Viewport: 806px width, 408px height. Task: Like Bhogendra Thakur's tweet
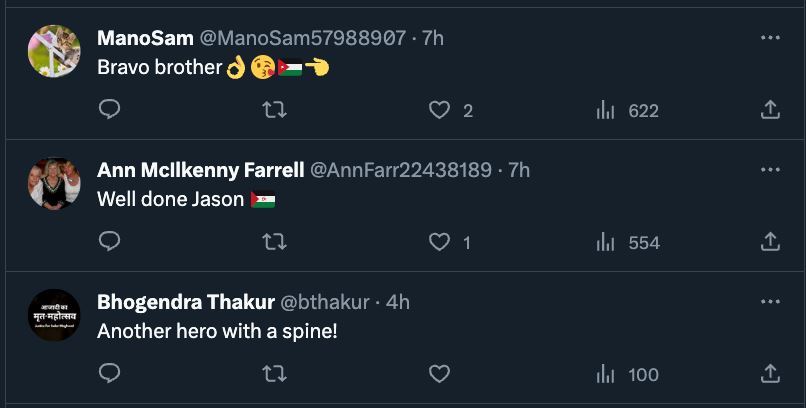[x=439, y=374]
